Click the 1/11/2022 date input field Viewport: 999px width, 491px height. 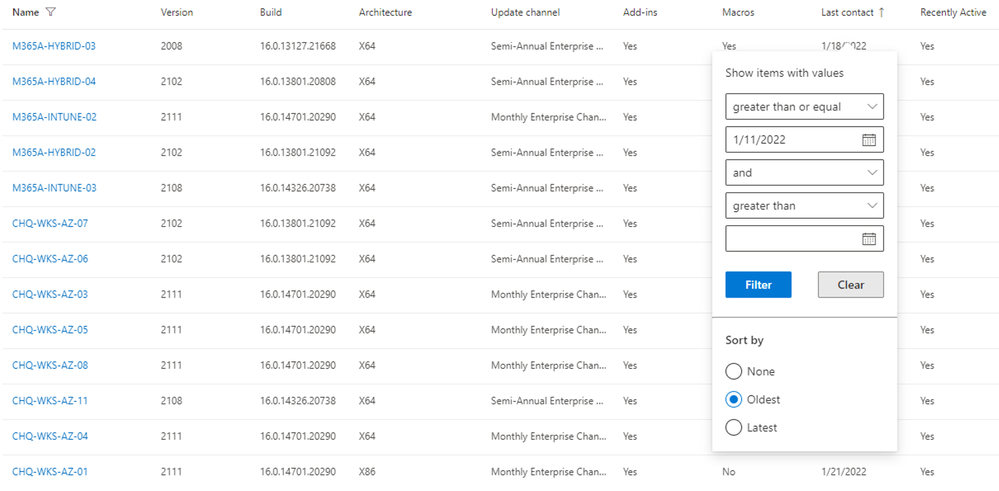click(804, 139)
